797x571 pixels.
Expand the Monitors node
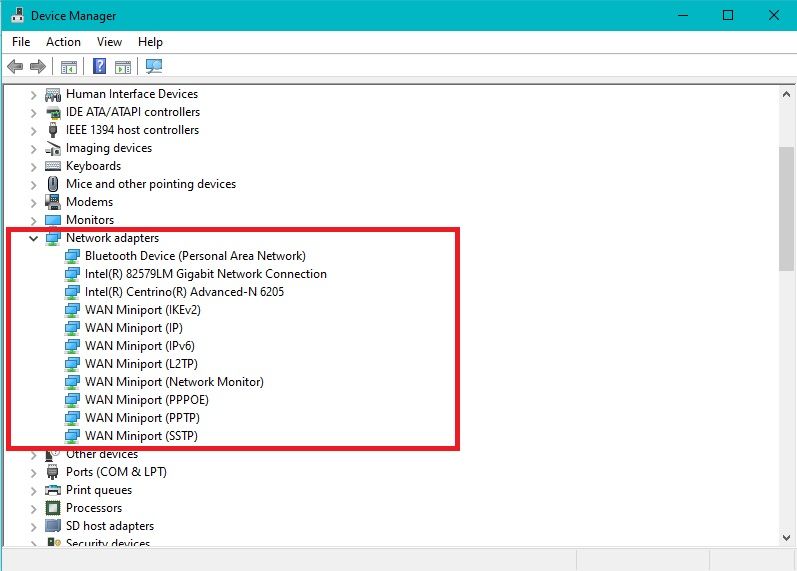point(34,221)
